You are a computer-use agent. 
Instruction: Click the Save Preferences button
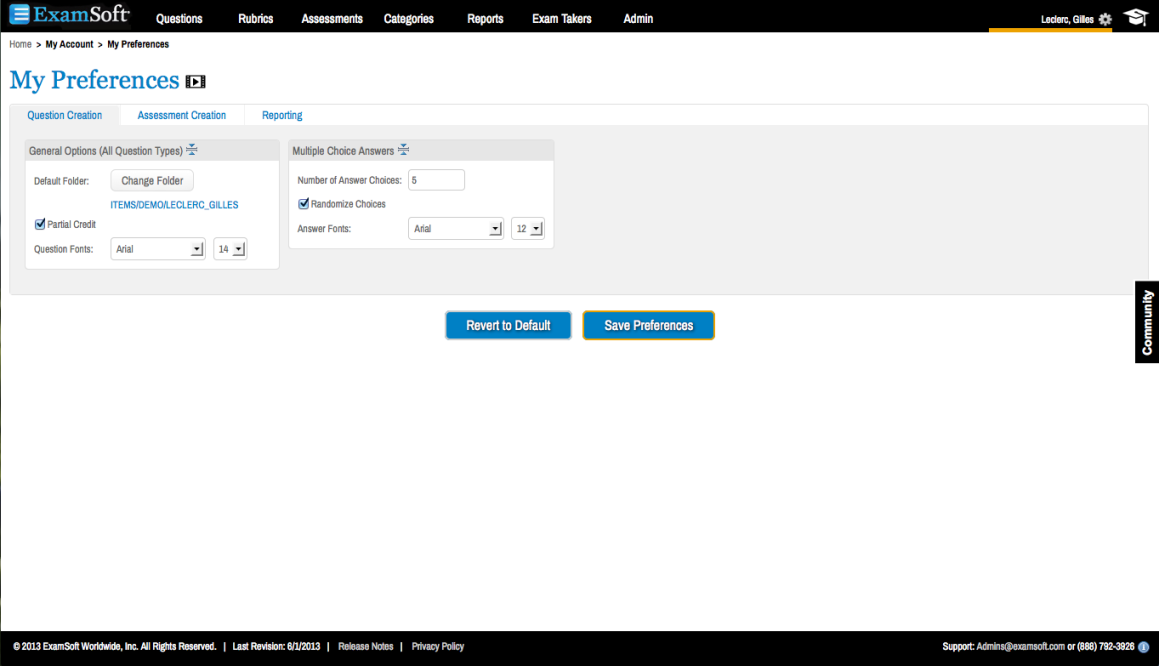[648, 325]
